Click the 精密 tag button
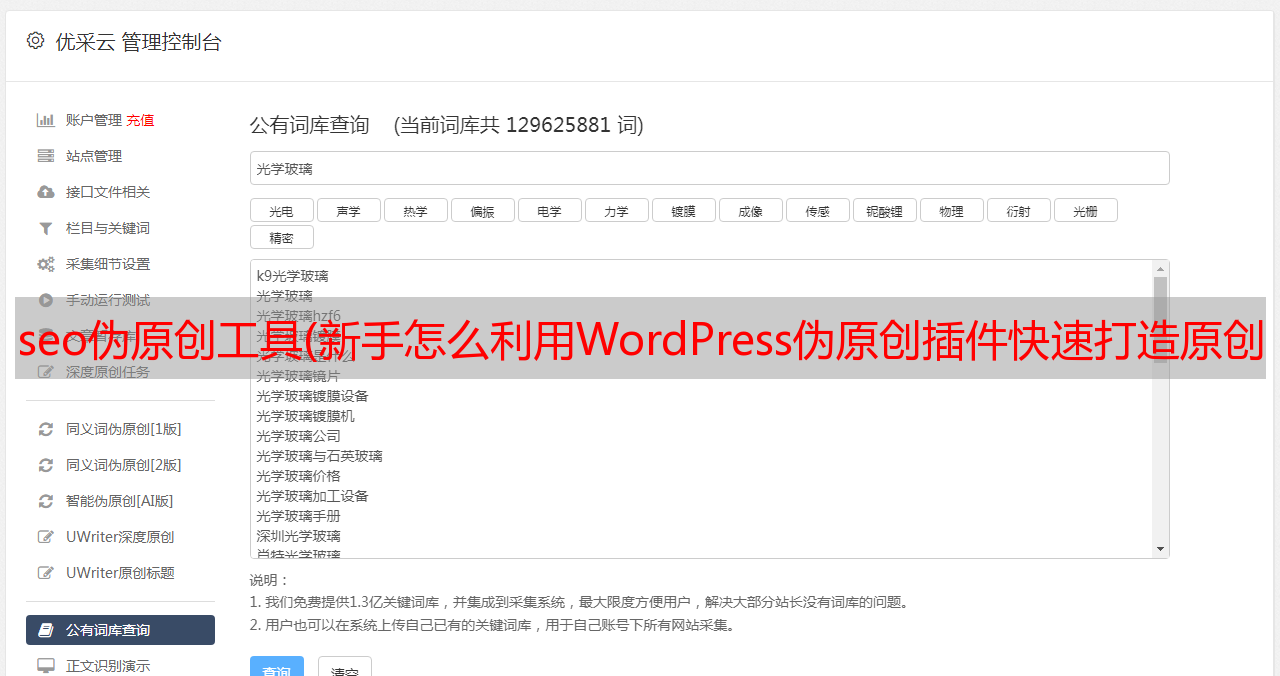The height and width of the screenshot is (676, 1280). pos(281,237)
